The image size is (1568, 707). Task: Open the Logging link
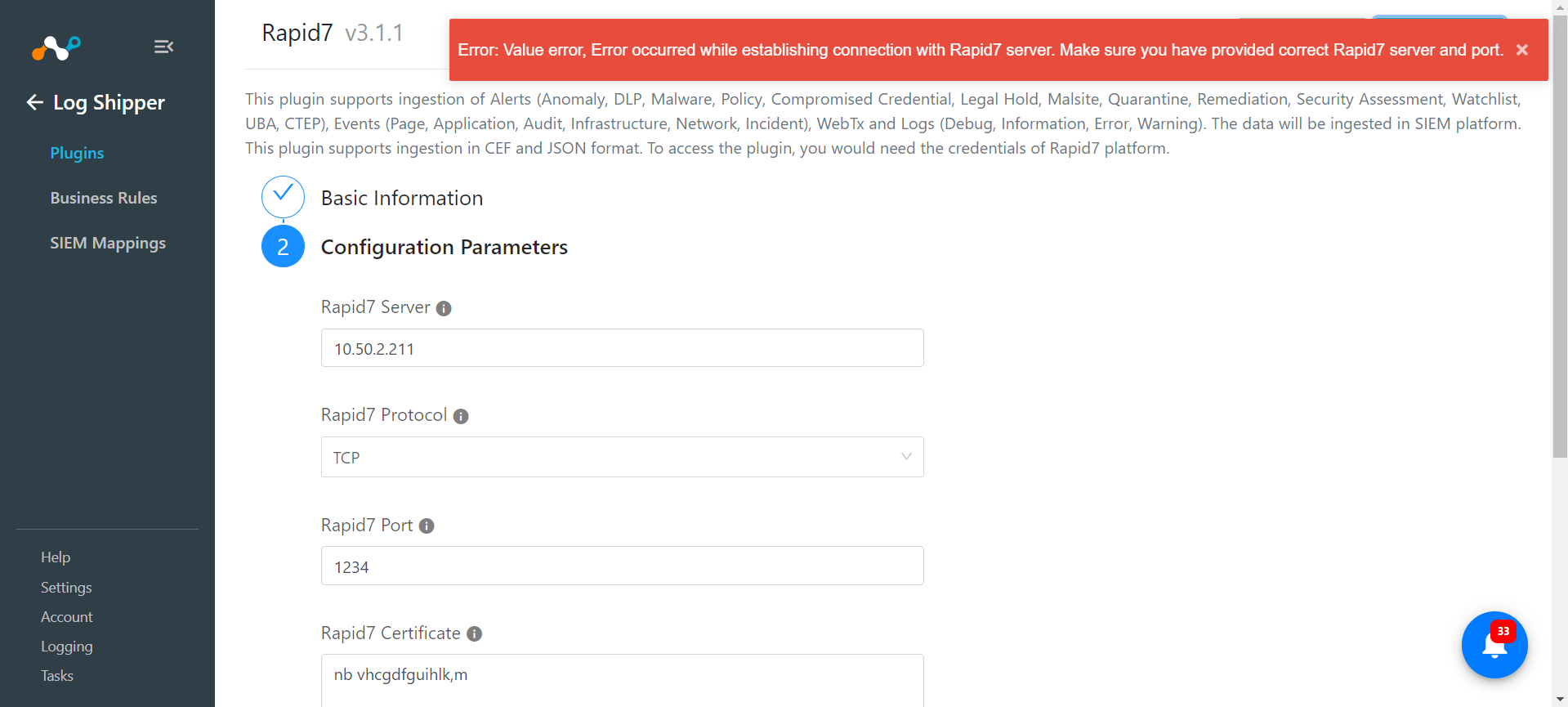click(x=67, y=647)
